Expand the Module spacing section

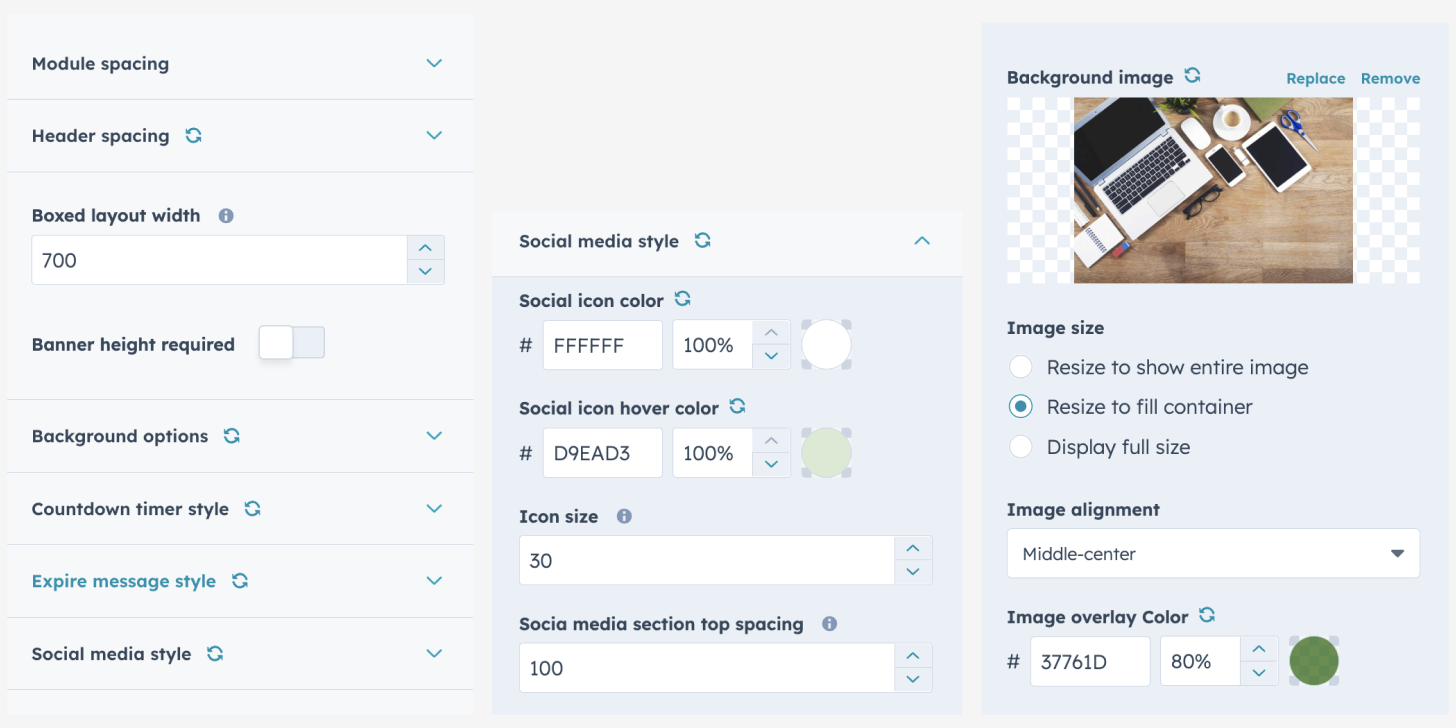tap(434, 63)
